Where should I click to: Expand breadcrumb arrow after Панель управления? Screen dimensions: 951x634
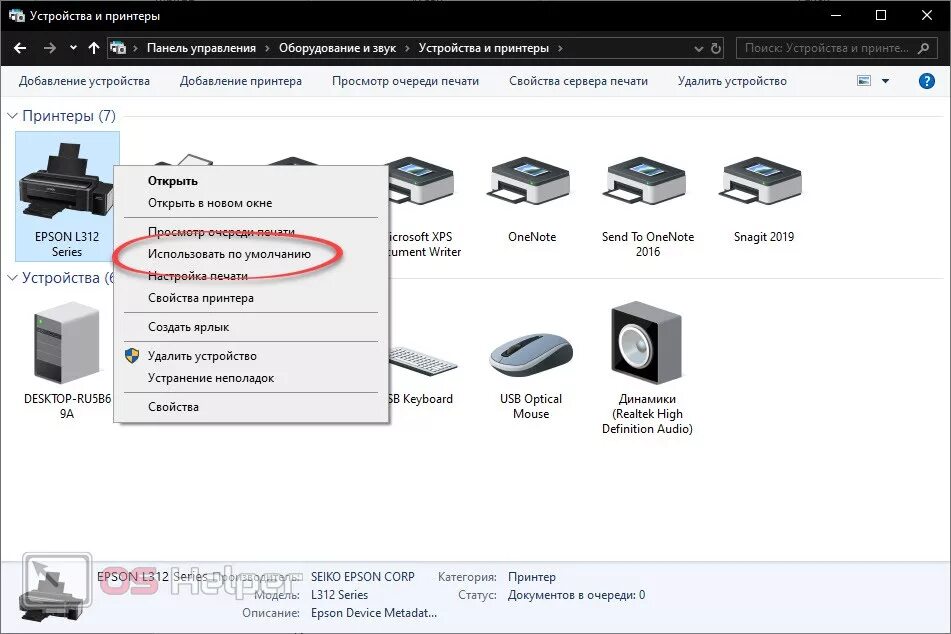tap(267, 48)
